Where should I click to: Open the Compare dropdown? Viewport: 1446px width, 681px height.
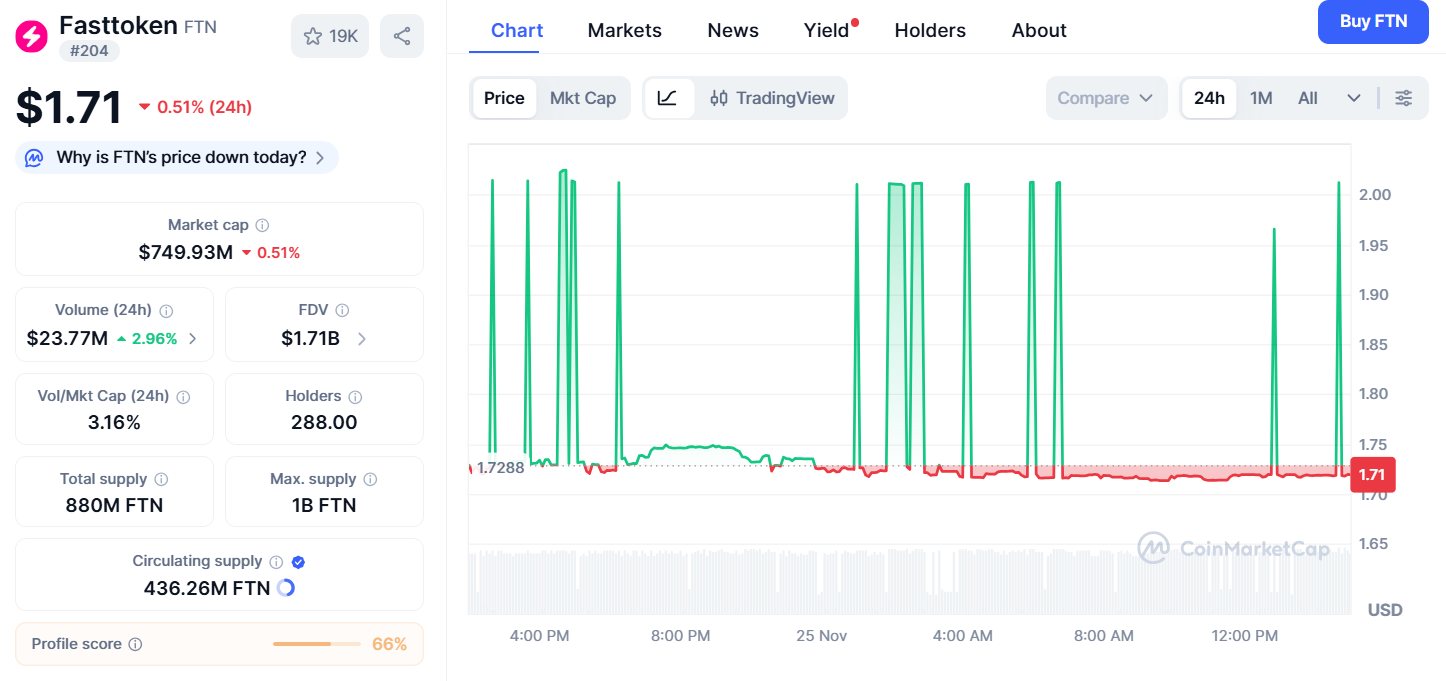point(1105,98)
